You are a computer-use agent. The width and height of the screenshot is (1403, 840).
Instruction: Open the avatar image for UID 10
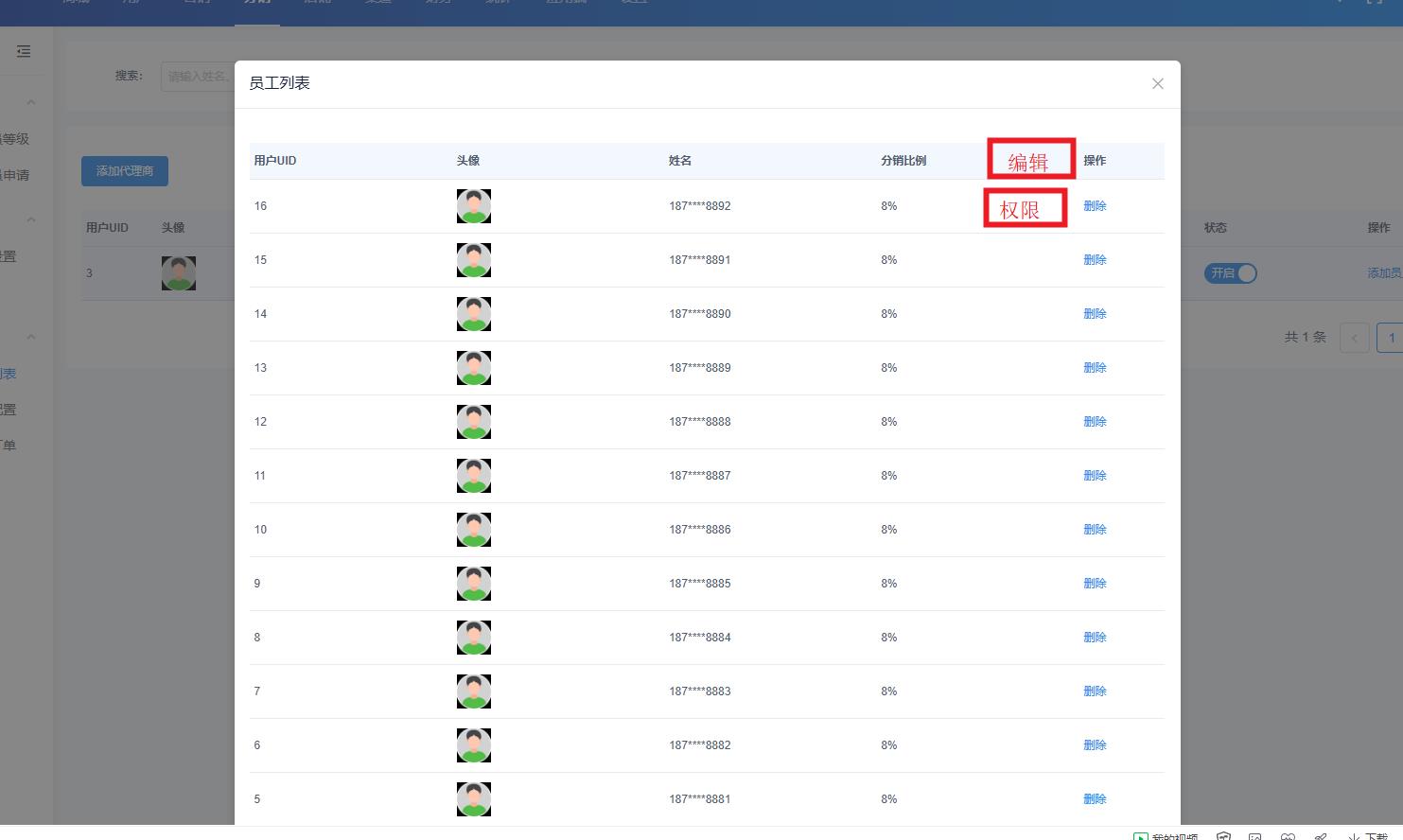tap(473, 530)
